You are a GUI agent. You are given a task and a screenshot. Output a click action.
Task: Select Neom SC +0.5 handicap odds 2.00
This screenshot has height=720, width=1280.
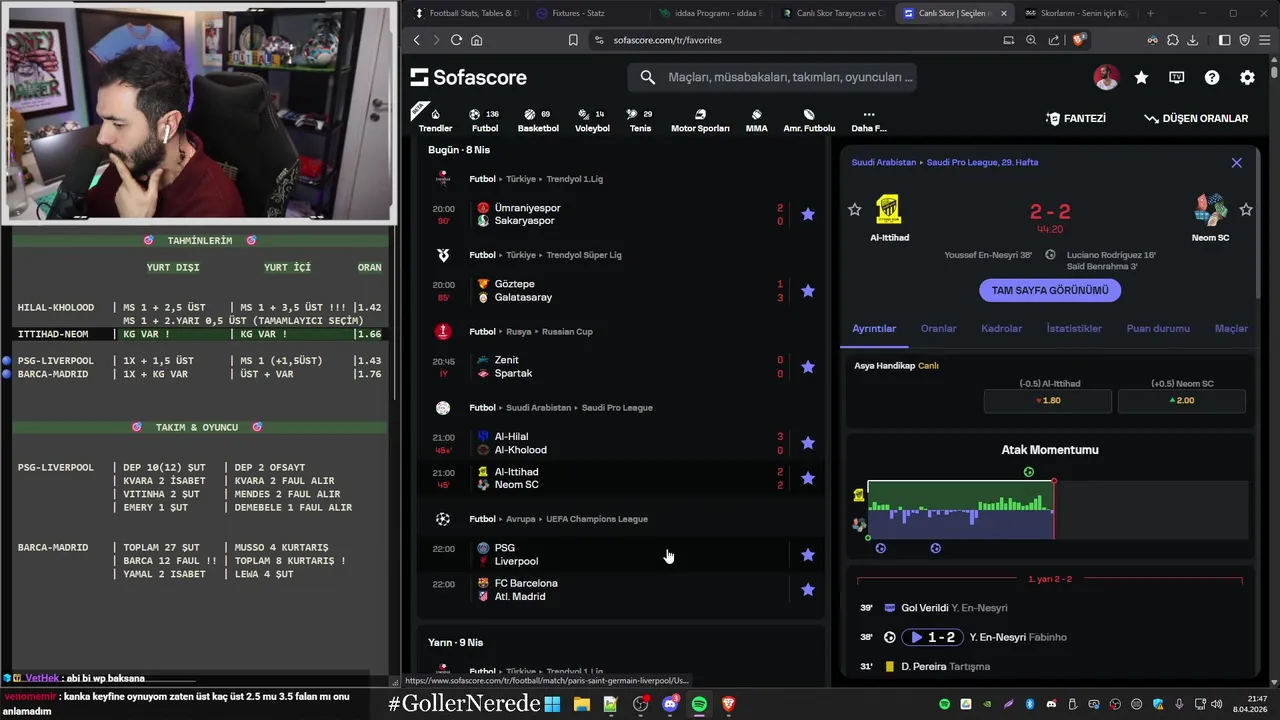tap(1182, 400)
